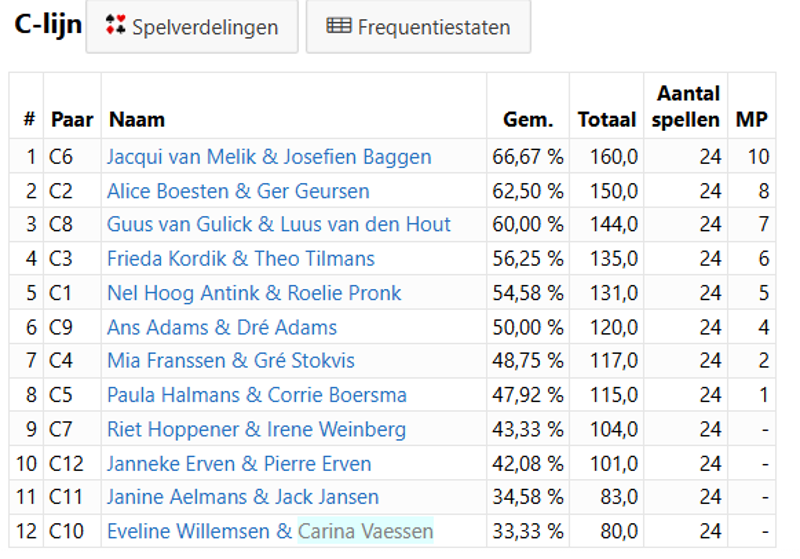Click the Totaal column header
800x559 pixels.
(x=607, y=120)
